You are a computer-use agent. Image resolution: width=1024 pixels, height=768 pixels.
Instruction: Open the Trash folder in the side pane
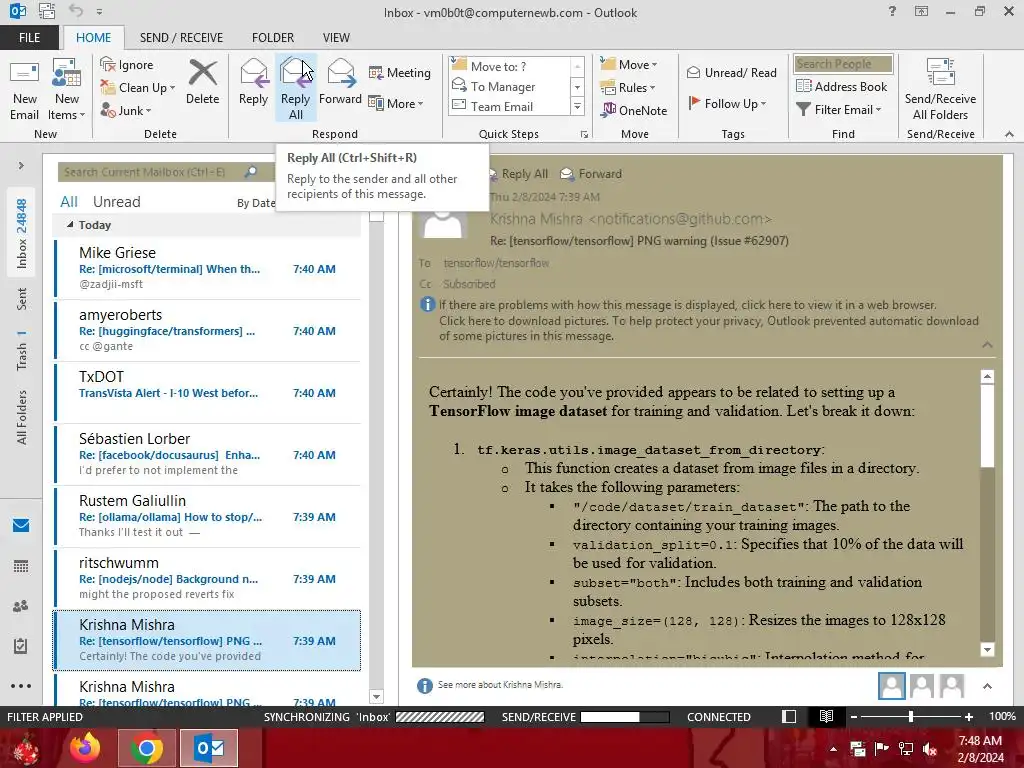(22, 351)
